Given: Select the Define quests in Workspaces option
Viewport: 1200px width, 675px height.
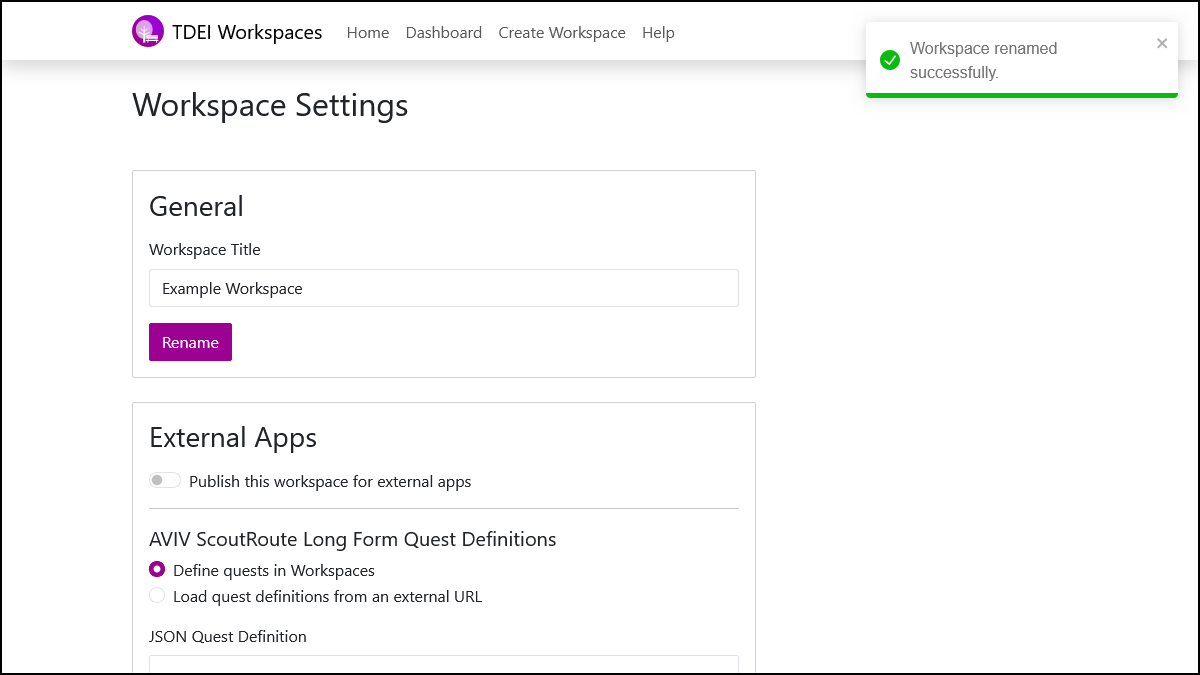Looking at the screenshot, I should click(x=157, y=569).
